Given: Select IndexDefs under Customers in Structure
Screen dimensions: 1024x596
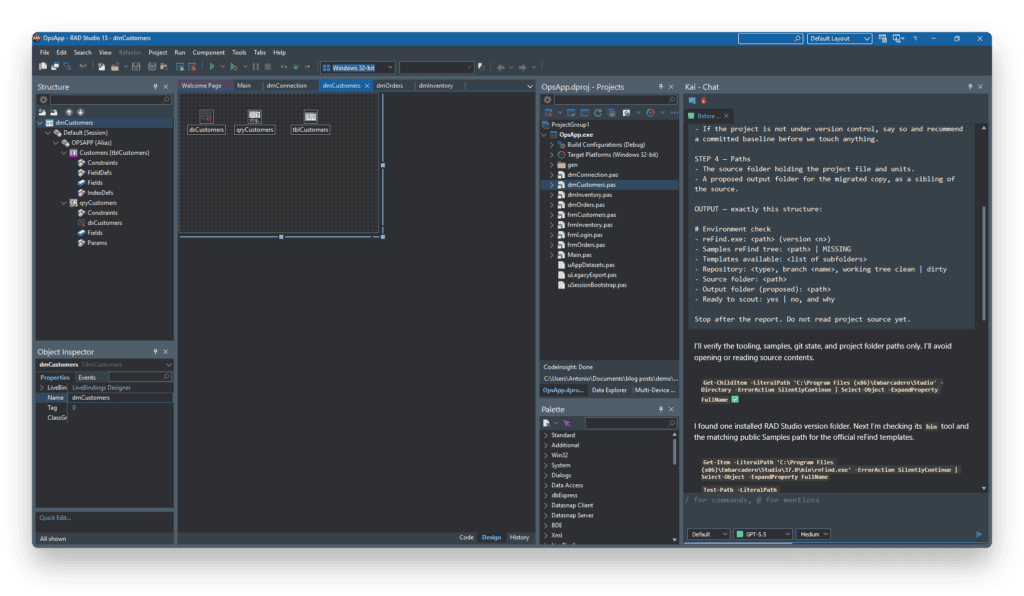Looking at the screenshot, I should click(x=100, y=193).
